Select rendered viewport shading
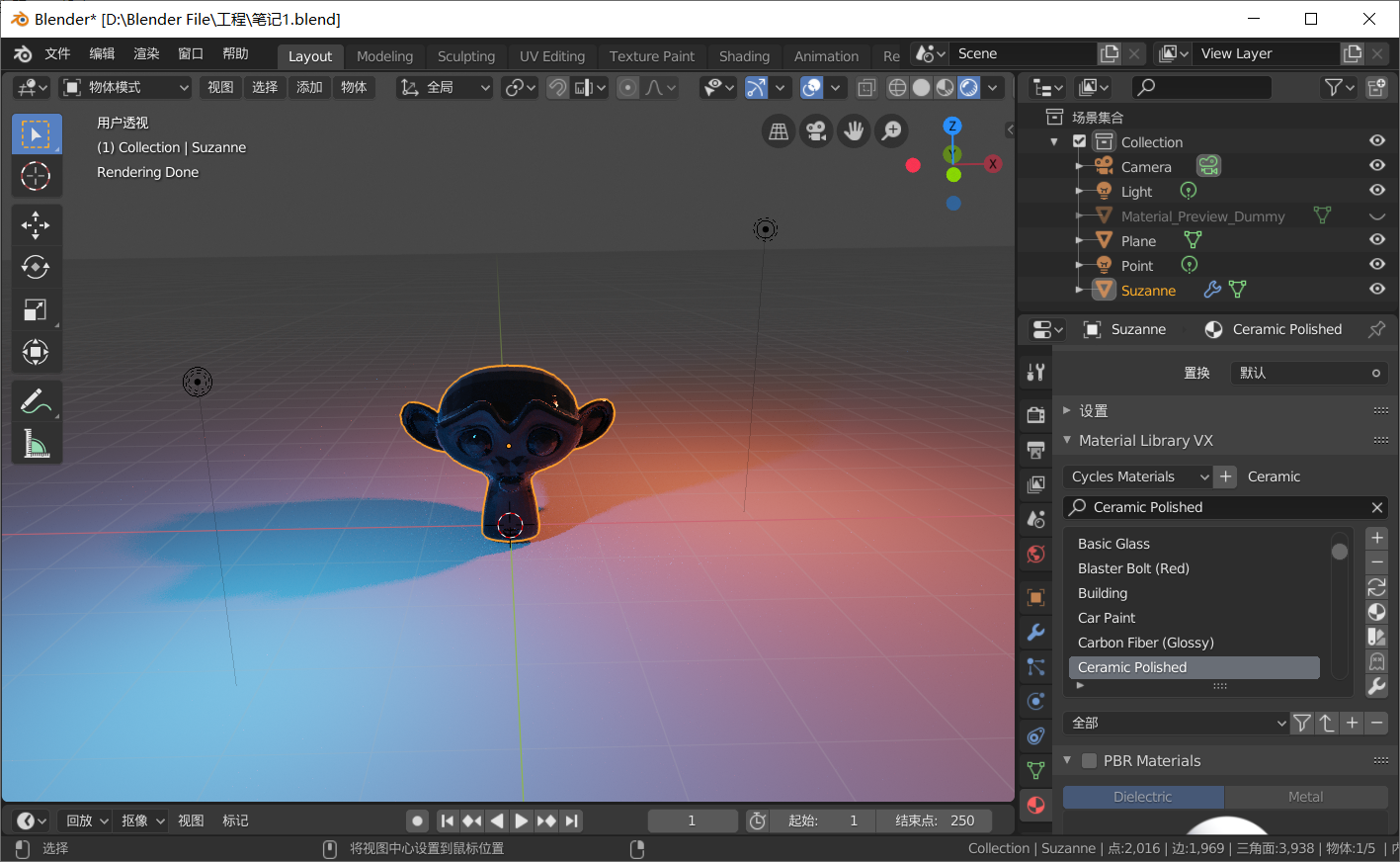The image size is (1400, 862). click(x=969, y=87)
